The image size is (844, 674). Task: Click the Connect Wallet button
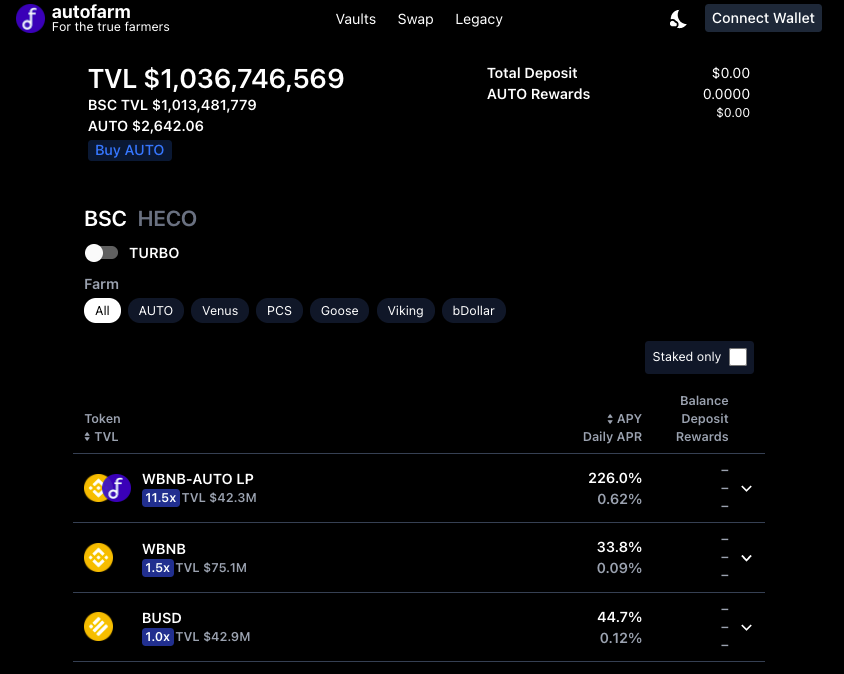coord(763,18)
